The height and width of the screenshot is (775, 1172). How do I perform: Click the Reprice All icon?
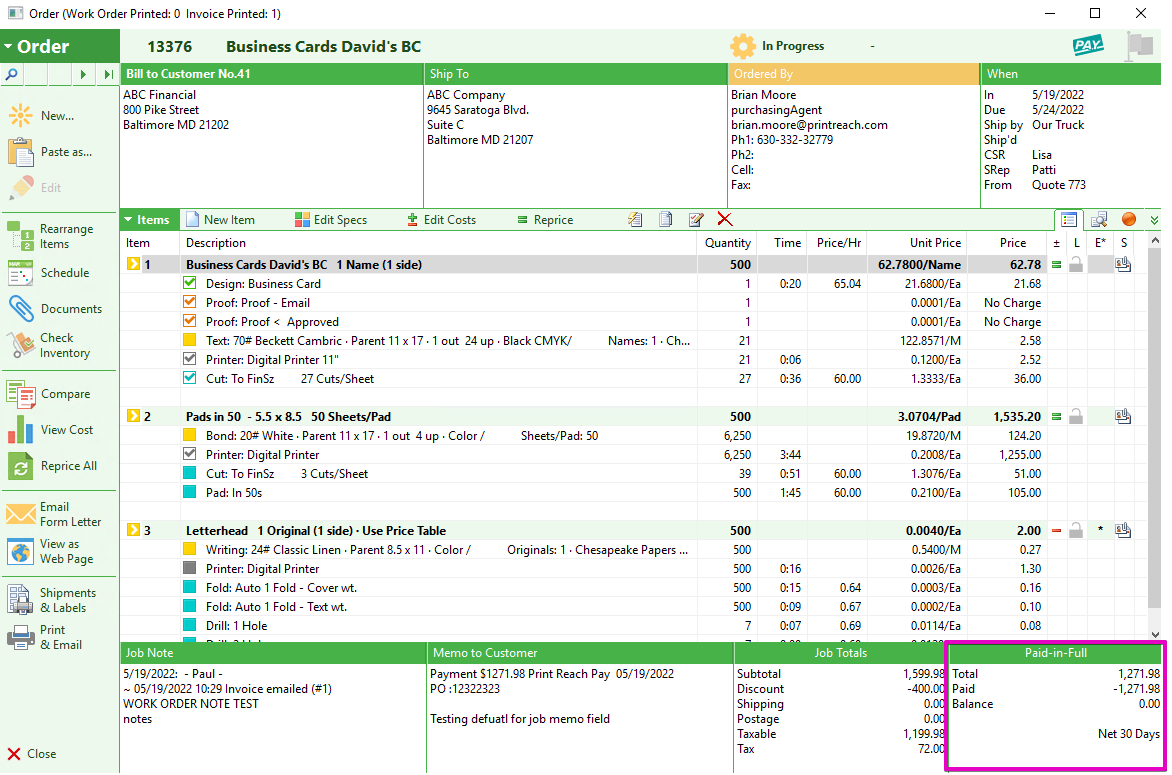click(x=20, y=466)
